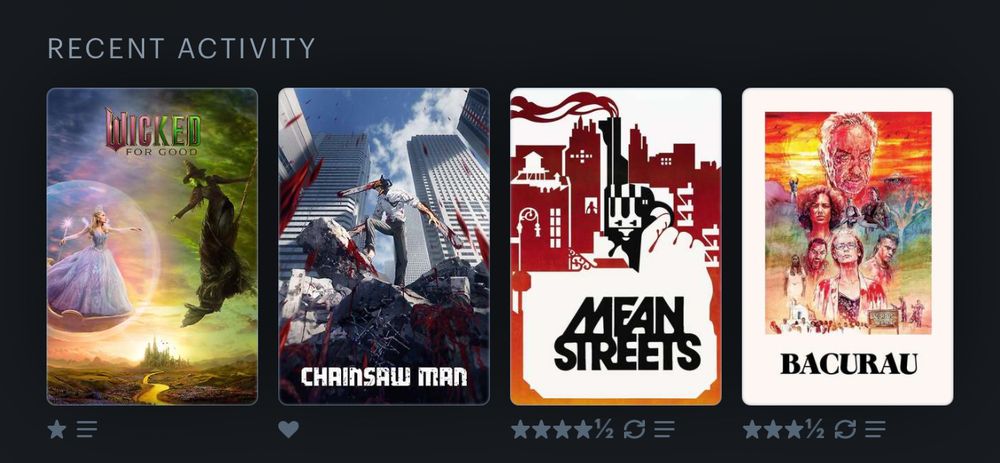Click the first star of Bacurau rating
The width and height of the screenshot is (1000, 463).
pos(753,429)
